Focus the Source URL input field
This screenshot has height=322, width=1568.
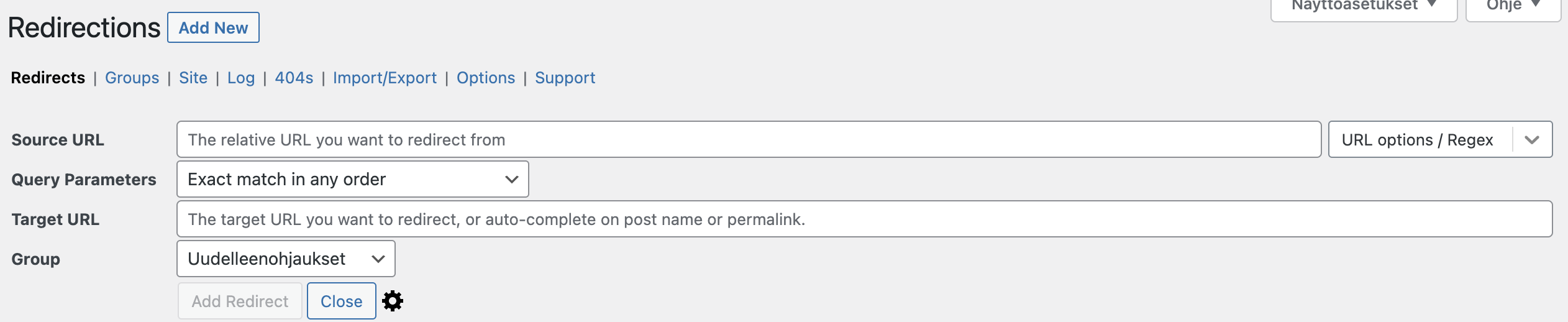[x=749, y=139]
